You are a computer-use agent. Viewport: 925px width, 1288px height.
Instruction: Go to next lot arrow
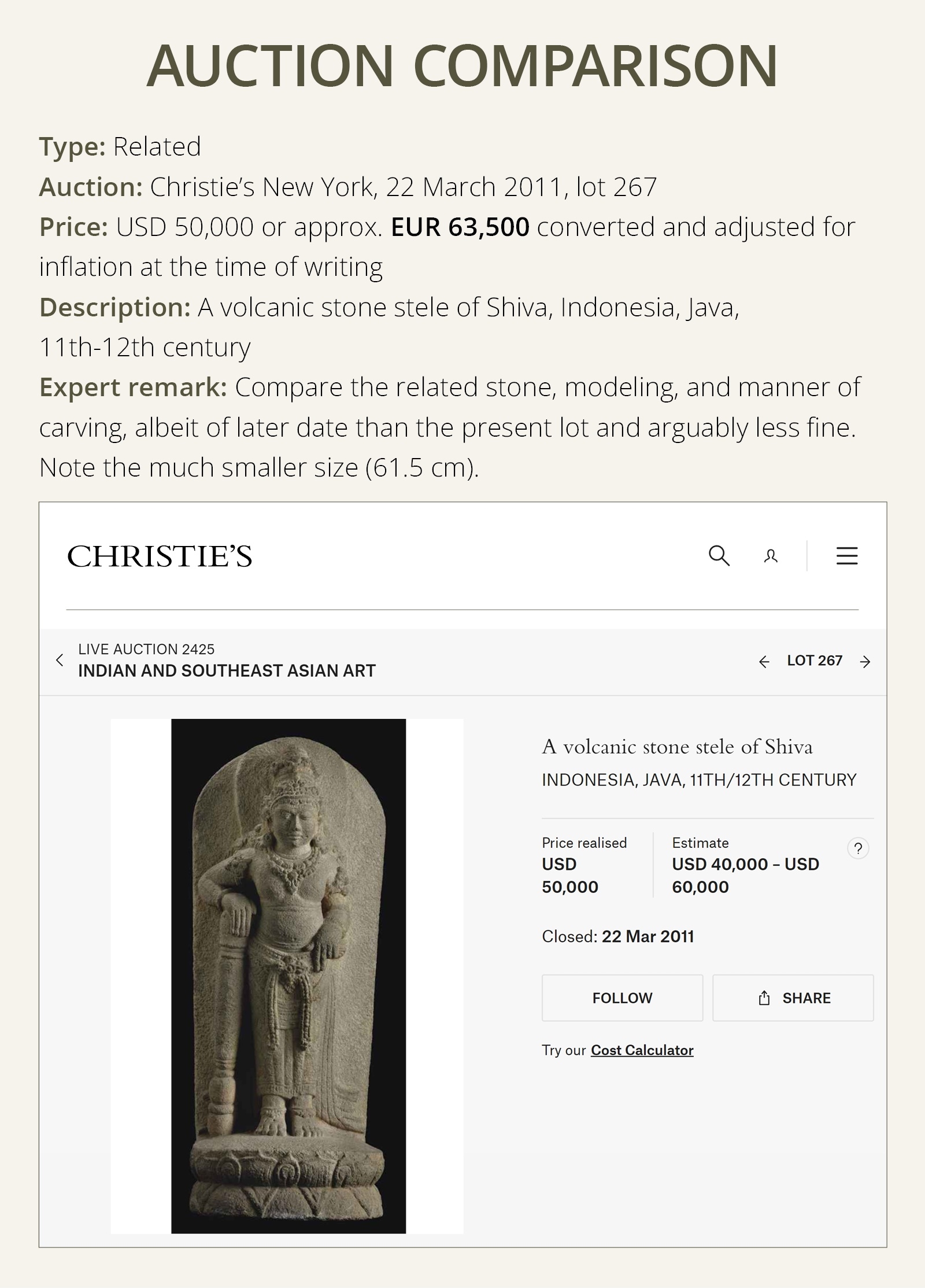865,662
